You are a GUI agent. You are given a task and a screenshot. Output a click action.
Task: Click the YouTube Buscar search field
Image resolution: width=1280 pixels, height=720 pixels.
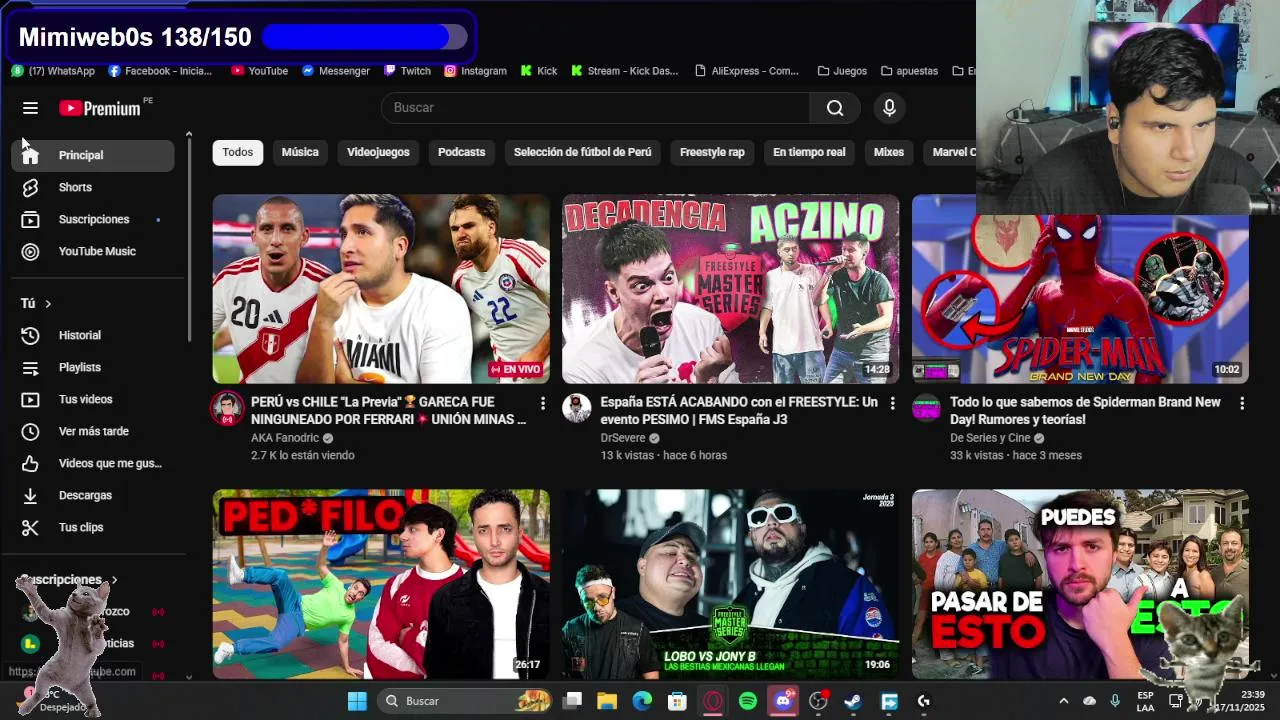(x=595, y=108)
